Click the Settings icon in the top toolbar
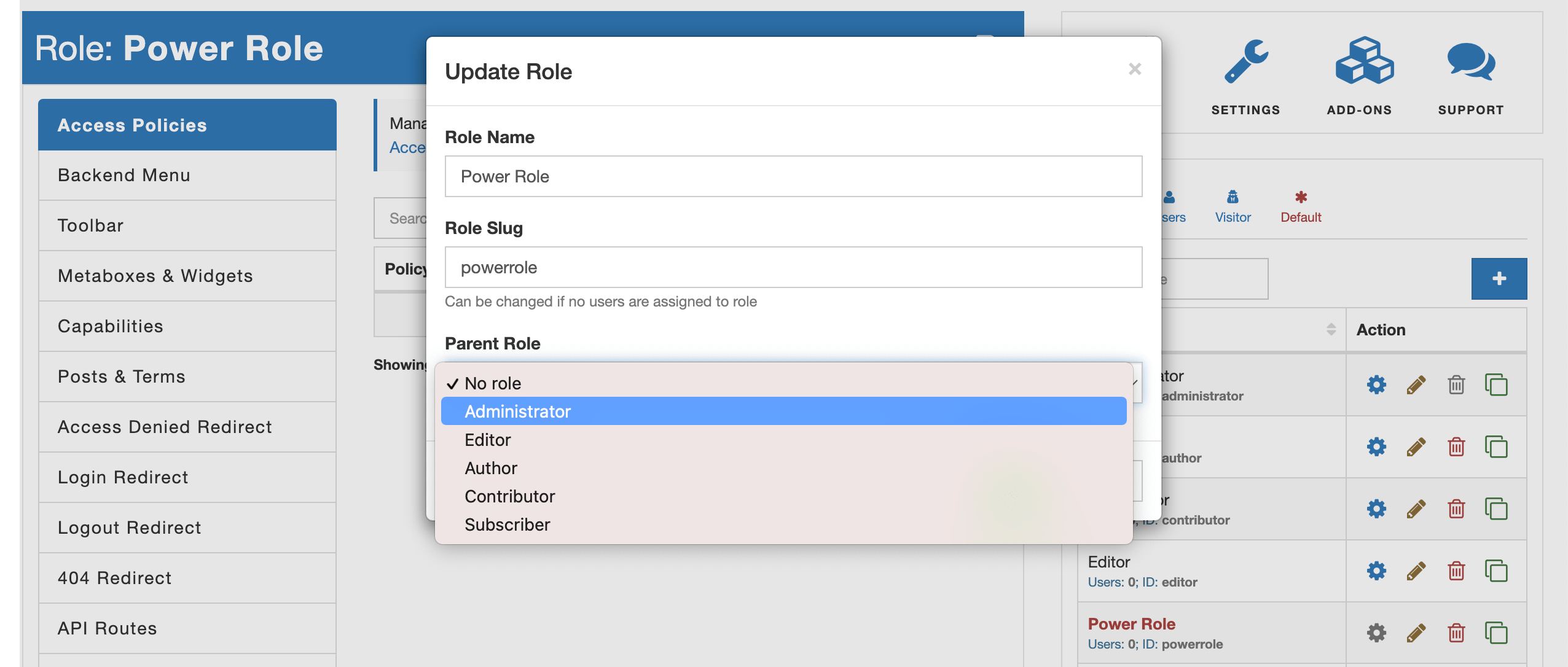The width and height of the screenshot is (1568, 667). 1248,65
